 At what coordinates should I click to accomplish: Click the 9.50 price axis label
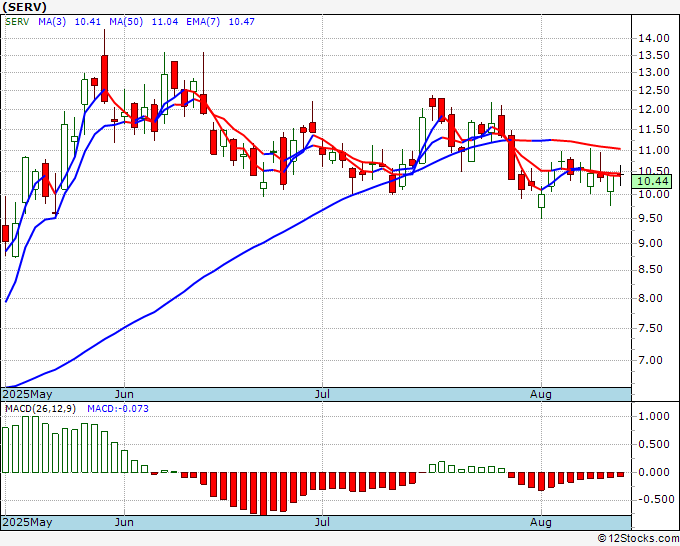coord(651,218)
